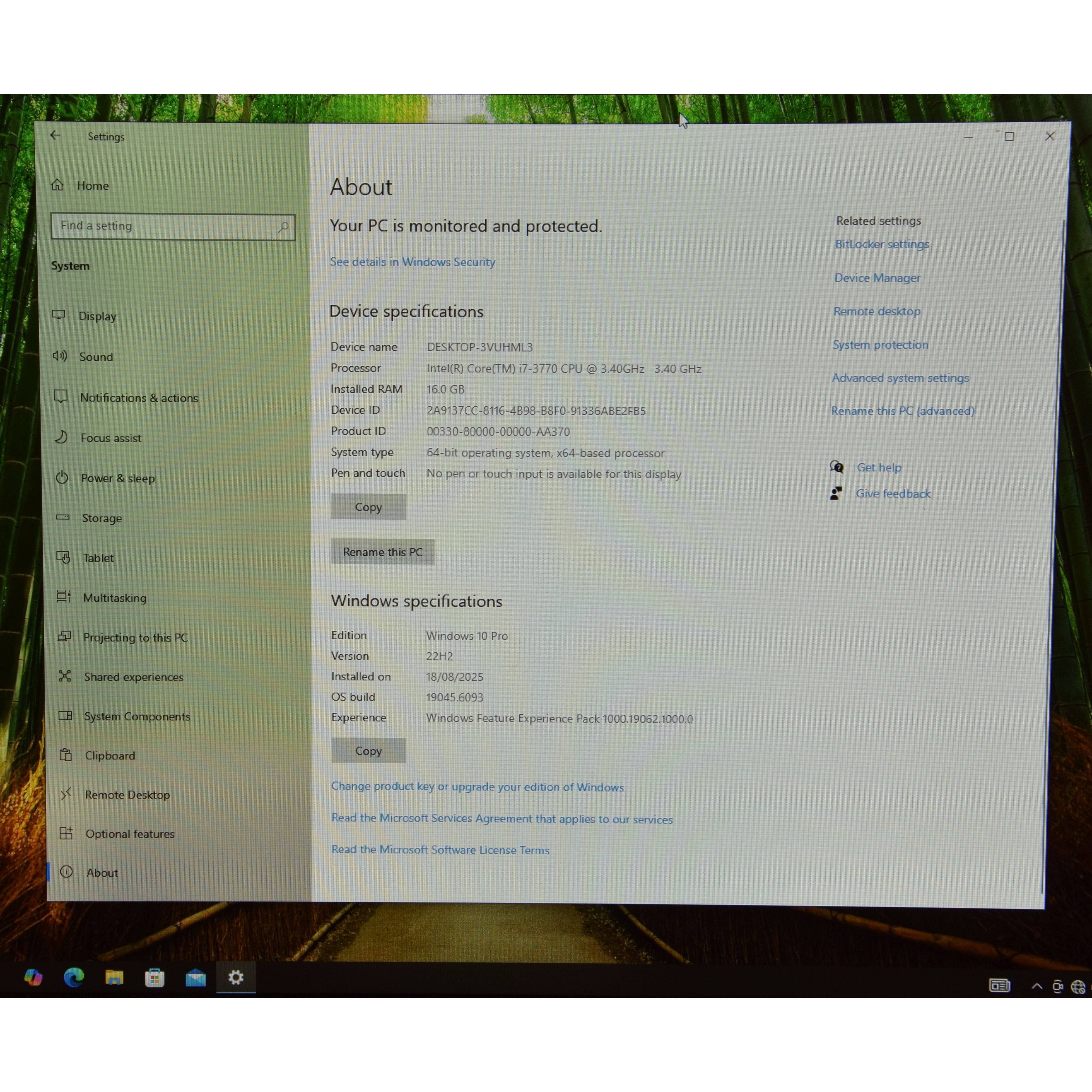Click the search magnifier icon
Screen dimensions: 1092x1092
[283, 227]
